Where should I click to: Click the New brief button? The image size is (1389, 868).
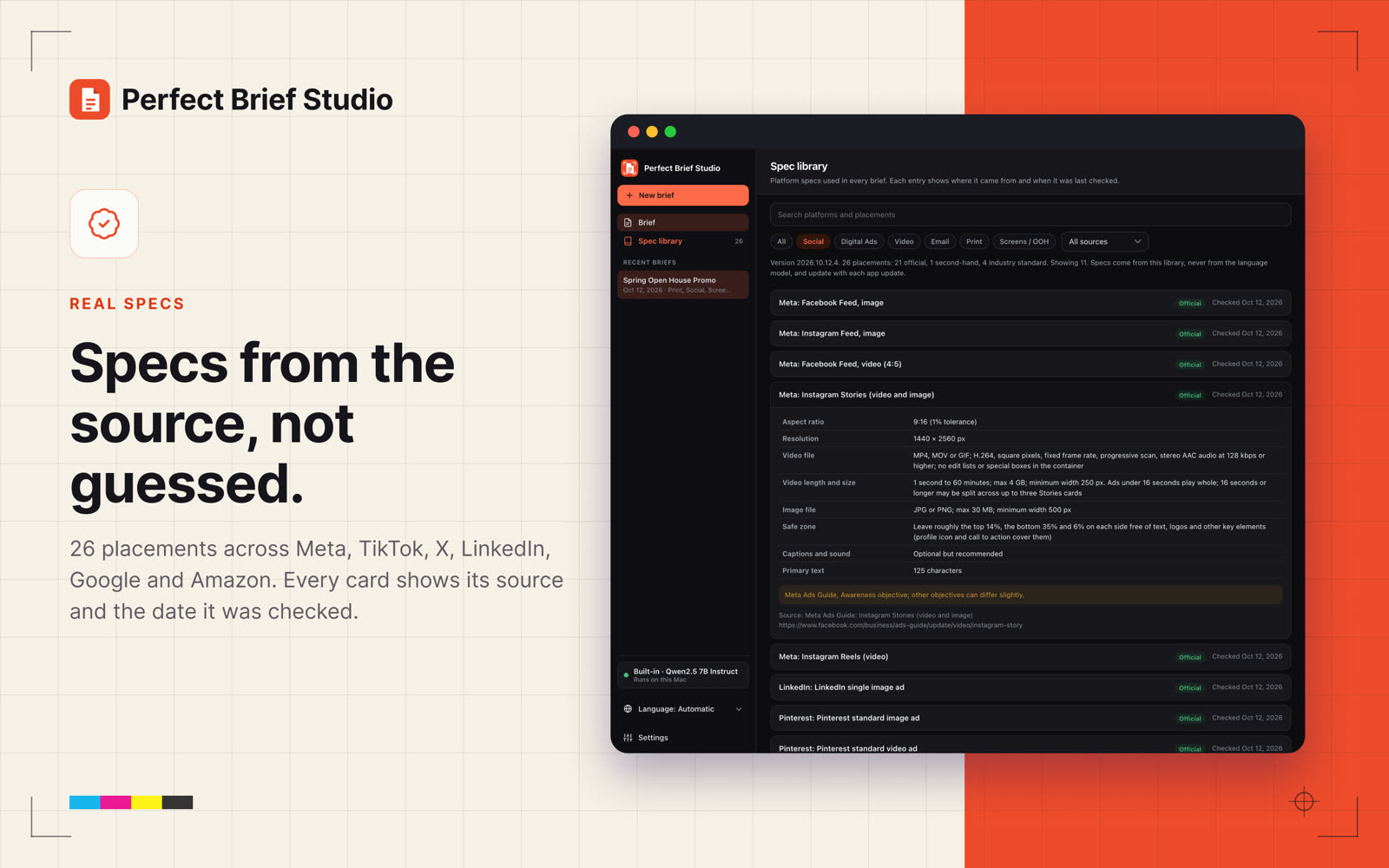tap(682, 195)
